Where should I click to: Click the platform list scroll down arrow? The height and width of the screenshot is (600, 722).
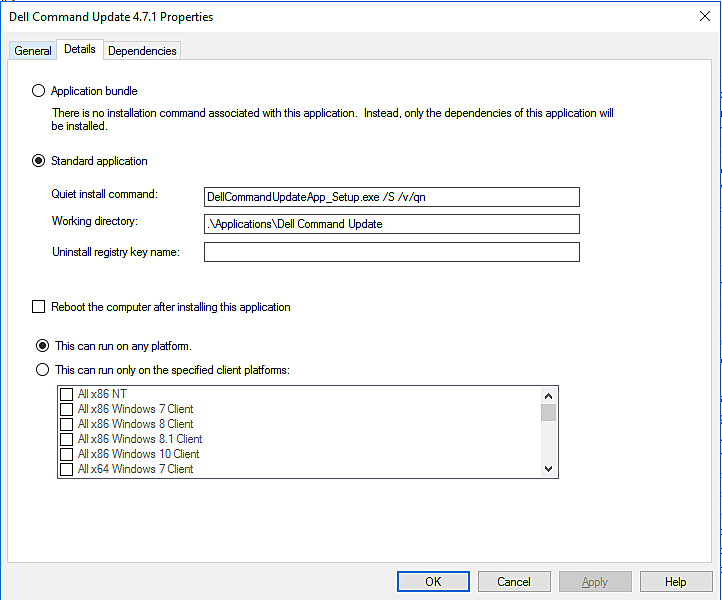click(548, 469)
